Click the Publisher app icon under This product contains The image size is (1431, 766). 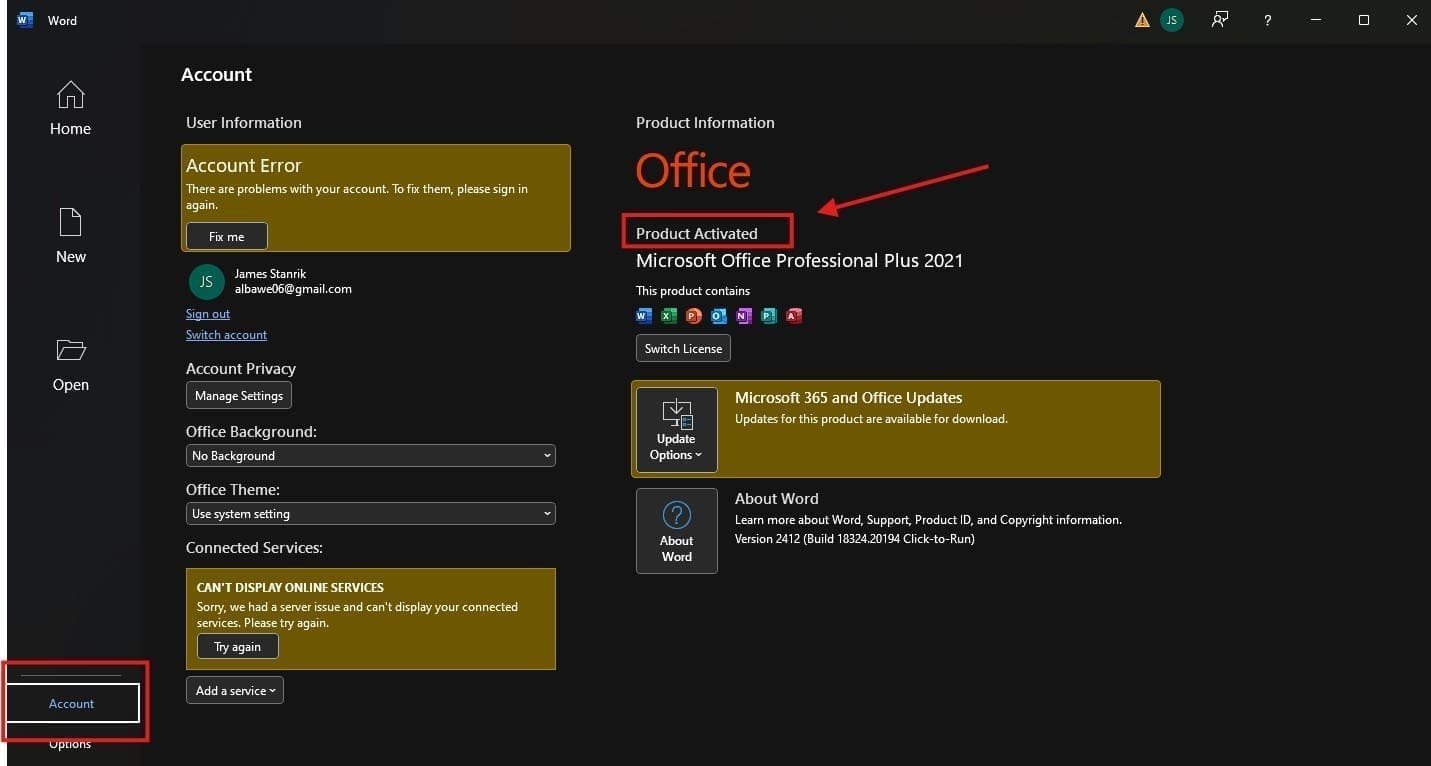tap(769, 316)
